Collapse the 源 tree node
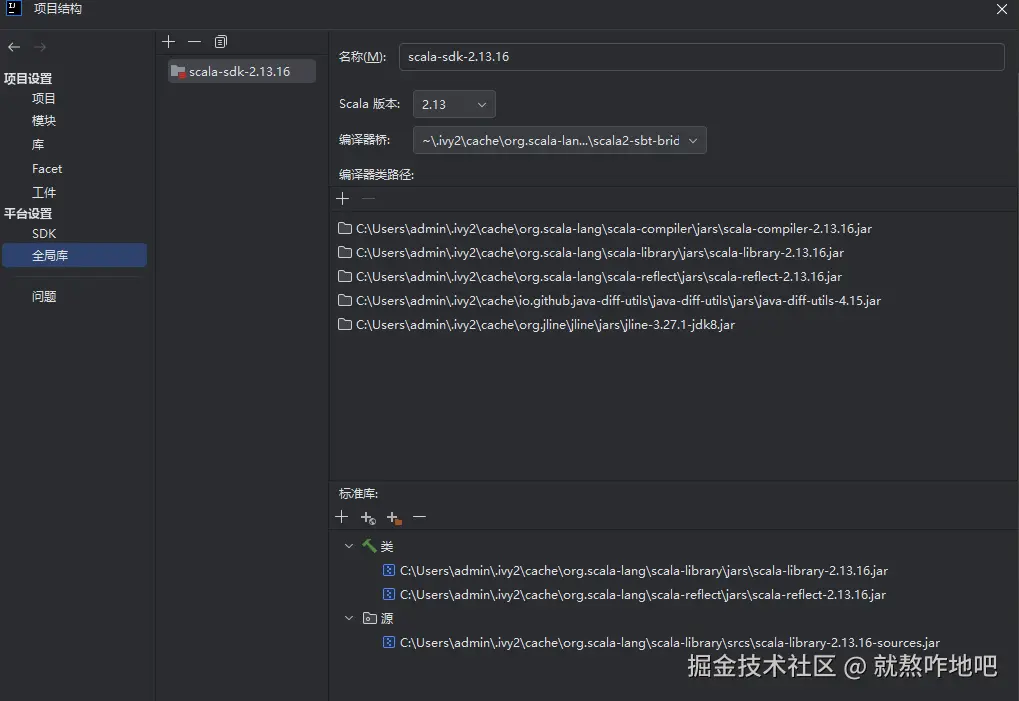1019x701 pixels. [348, 618]
